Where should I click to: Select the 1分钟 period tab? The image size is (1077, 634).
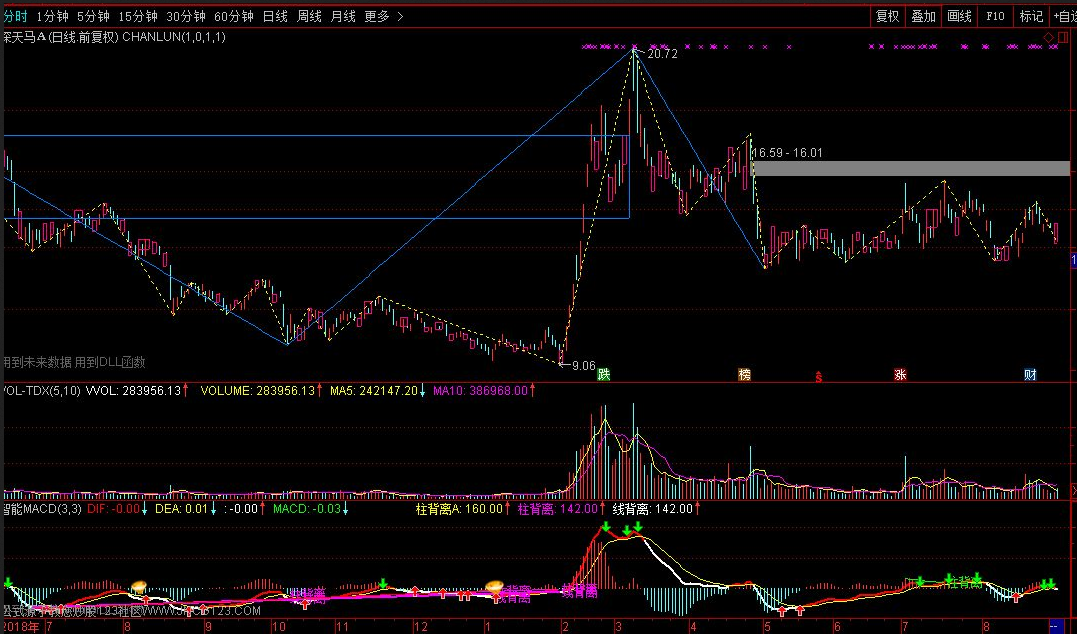pyautogui.click(x=53, y=16)
